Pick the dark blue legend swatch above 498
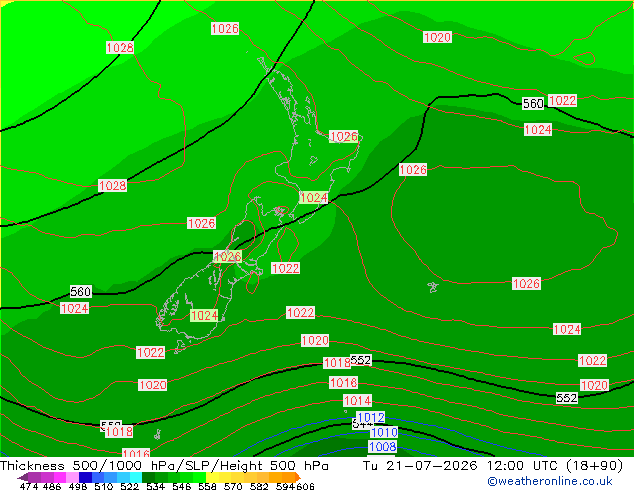 (x=85, y=477)
